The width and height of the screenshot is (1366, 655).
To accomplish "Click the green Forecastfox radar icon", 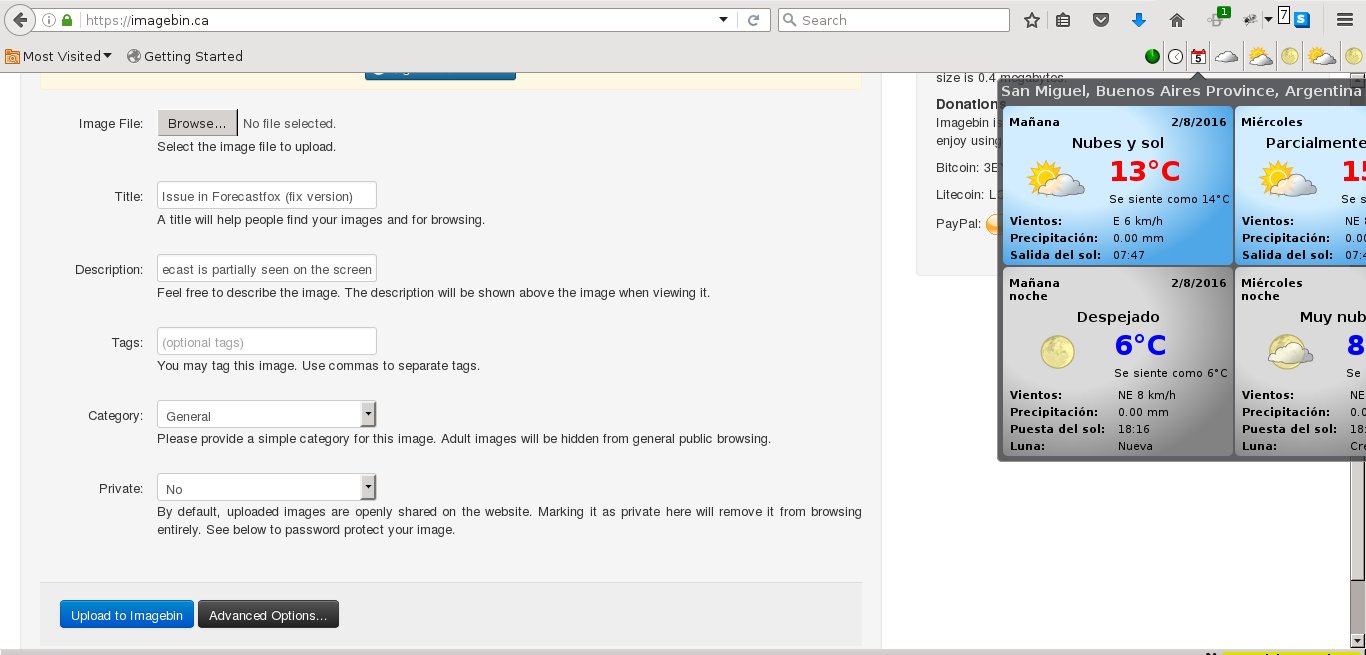I will point(1152,57).
